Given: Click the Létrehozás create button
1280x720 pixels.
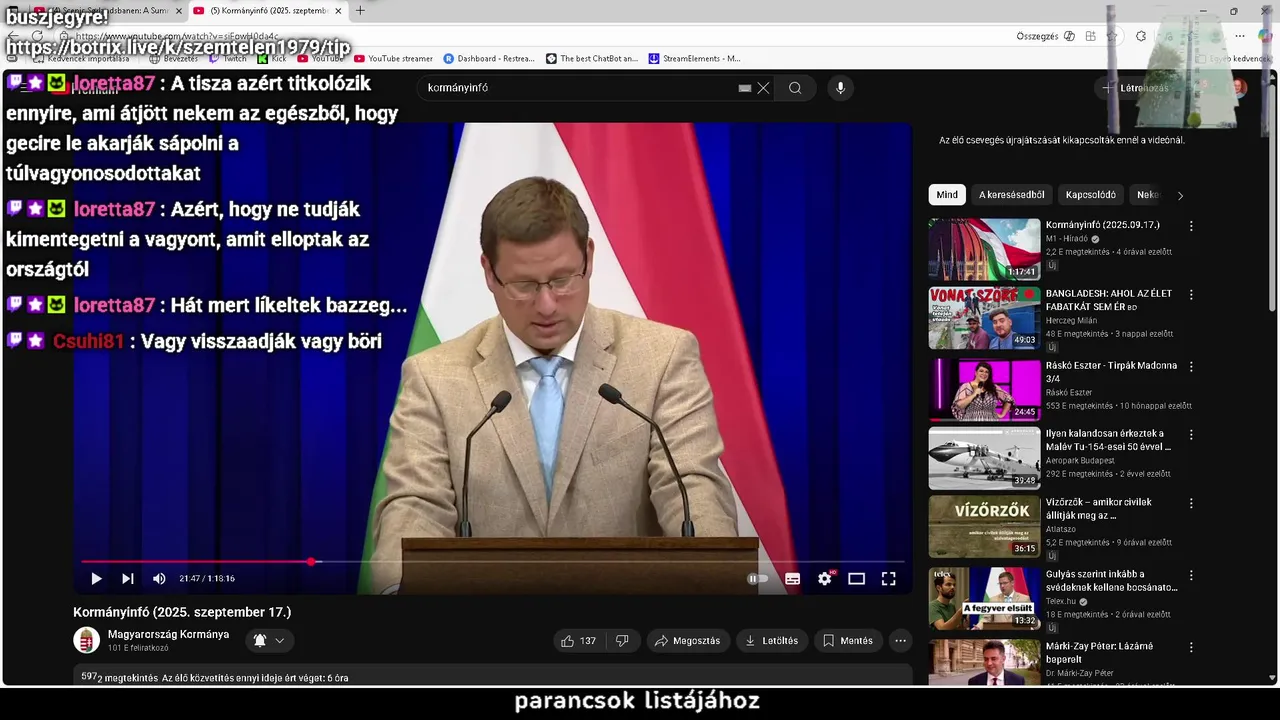Looking at the screenshot, I should click(1135, 88).
